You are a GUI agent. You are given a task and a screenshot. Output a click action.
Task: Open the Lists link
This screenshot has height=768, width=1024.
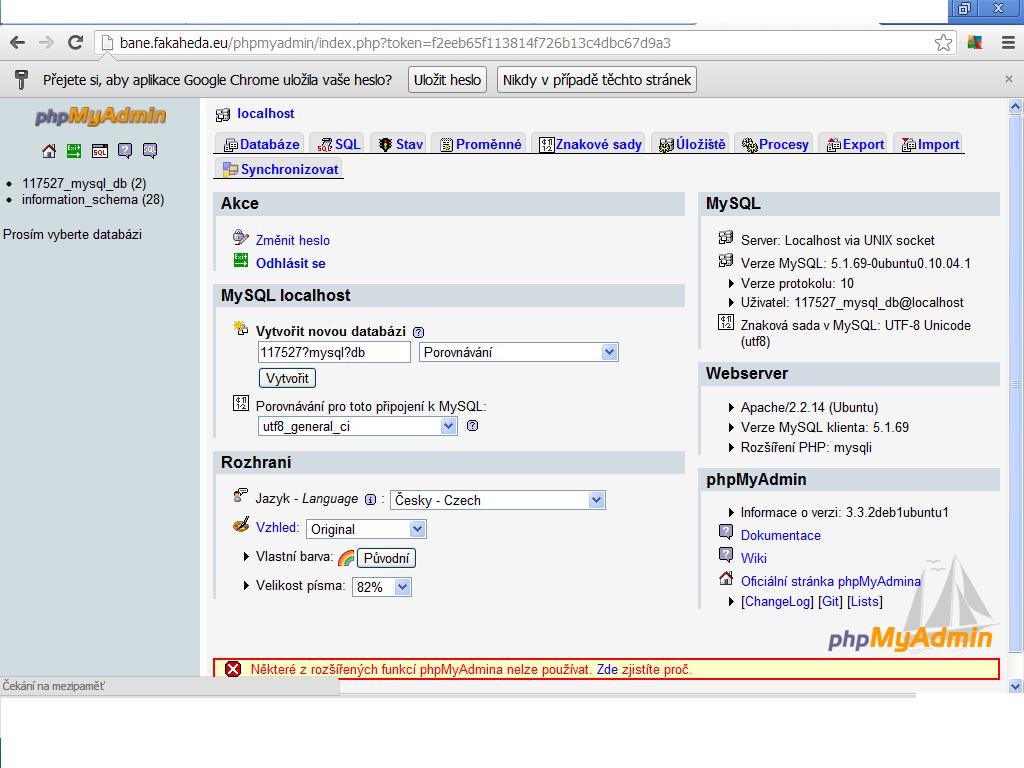865,601
